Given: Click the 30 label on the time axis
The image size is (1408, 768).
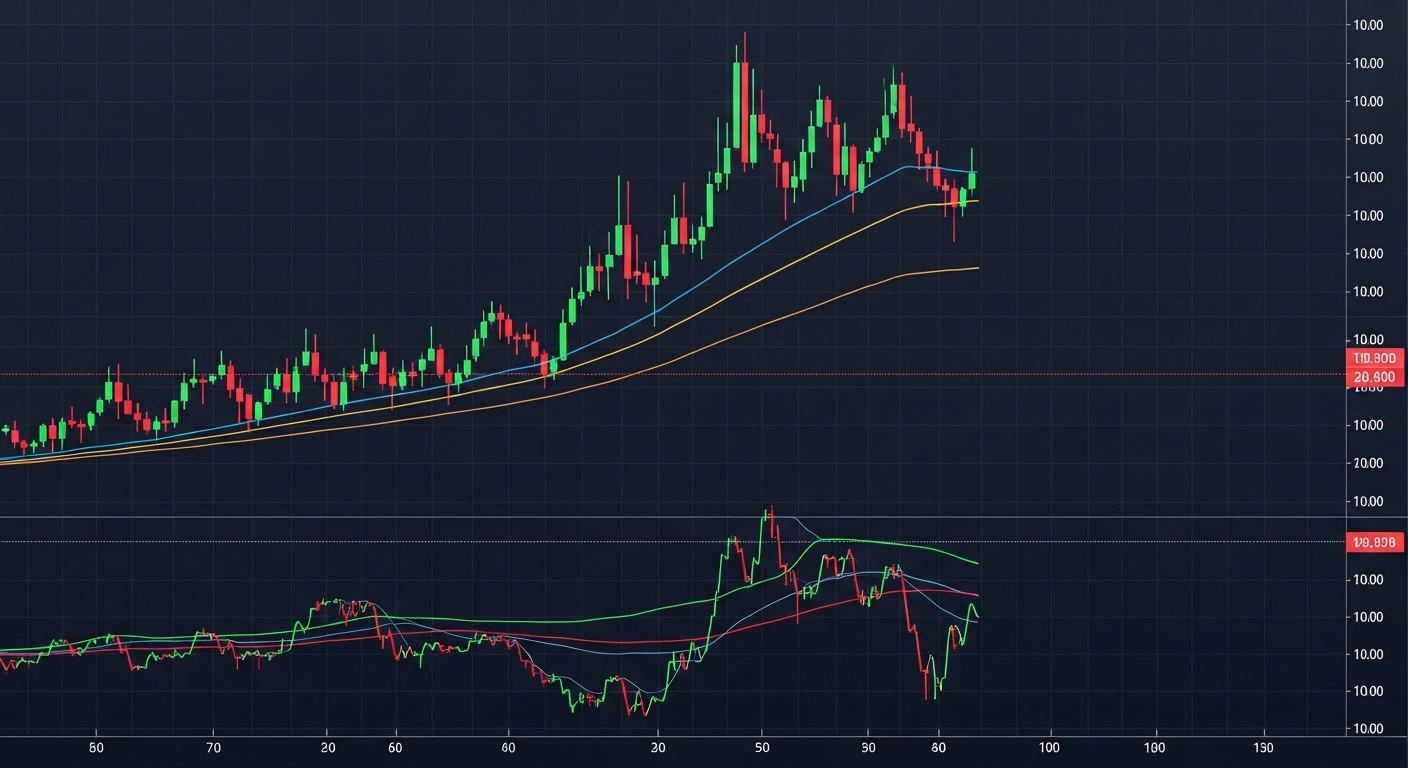Looking at the screenshot, I should coord(868,747).
